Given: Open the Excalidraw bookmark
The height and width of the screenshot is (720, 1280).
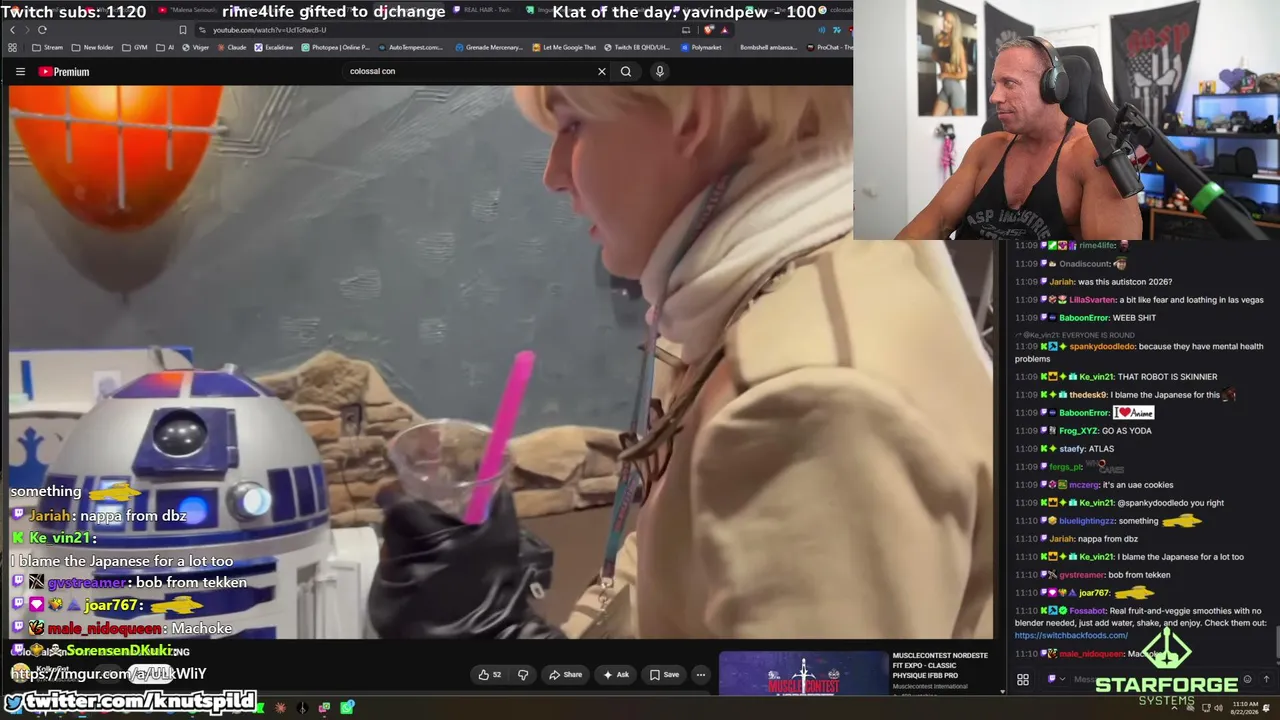Looking at the screenshot, I should click(x=274, y=47).
